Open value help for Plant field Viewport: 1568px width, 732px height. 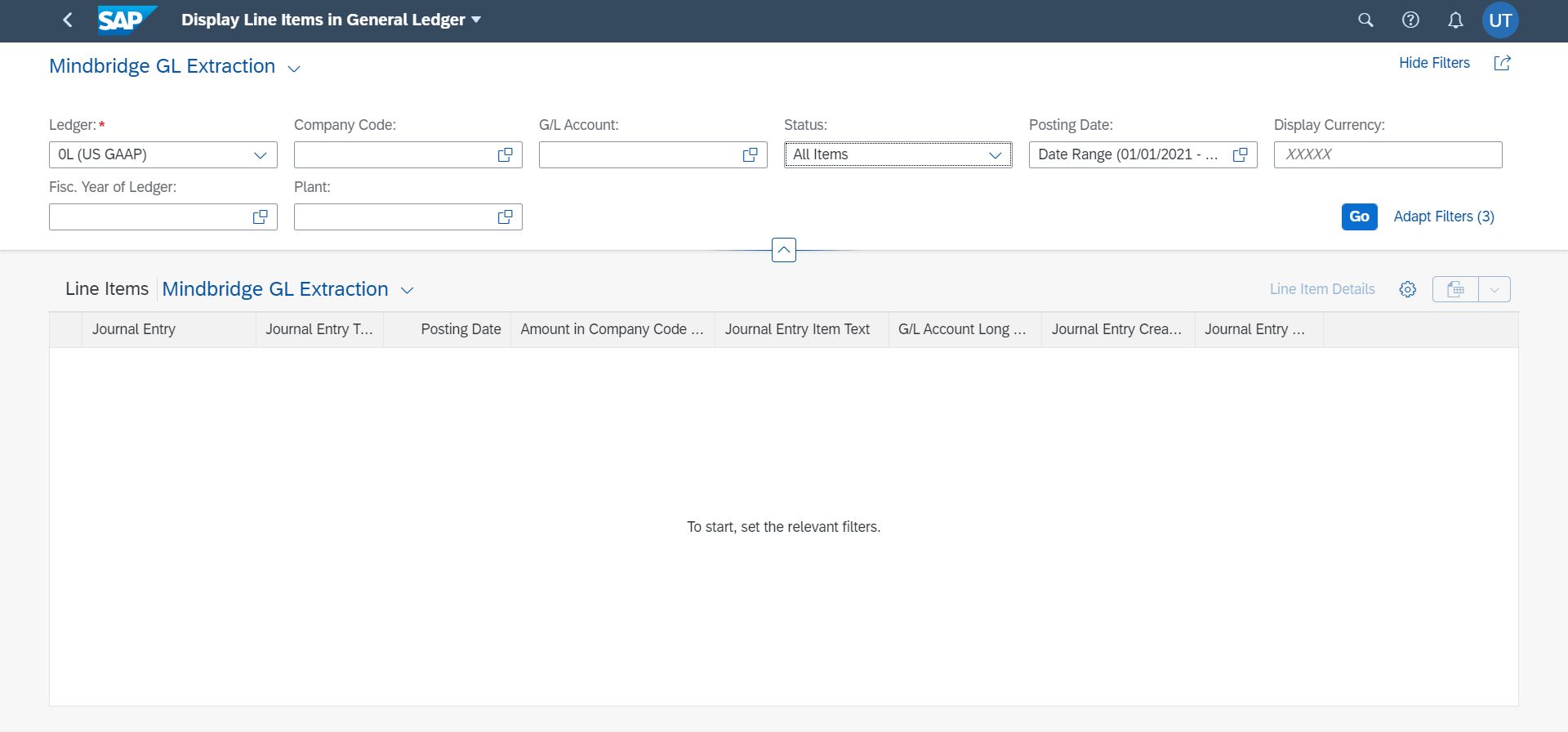coord(506,216)
